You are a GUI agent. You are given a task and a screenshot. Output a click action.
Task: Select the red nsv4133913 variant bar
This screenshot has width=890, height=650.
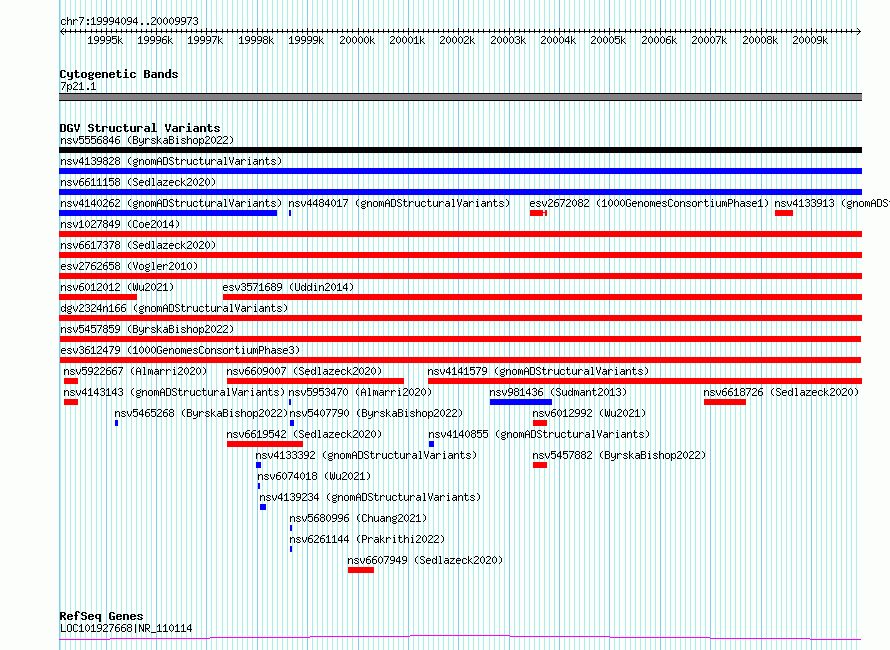[784, 213]
